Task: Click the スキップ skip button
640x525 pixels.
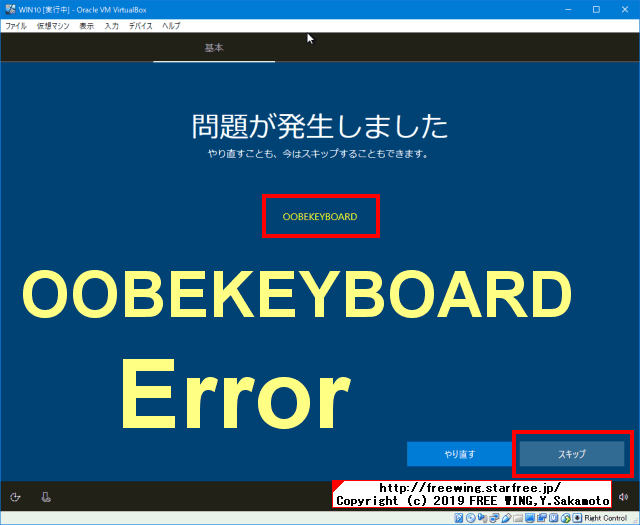Action: pyautogui.click(x=572, y=454)
